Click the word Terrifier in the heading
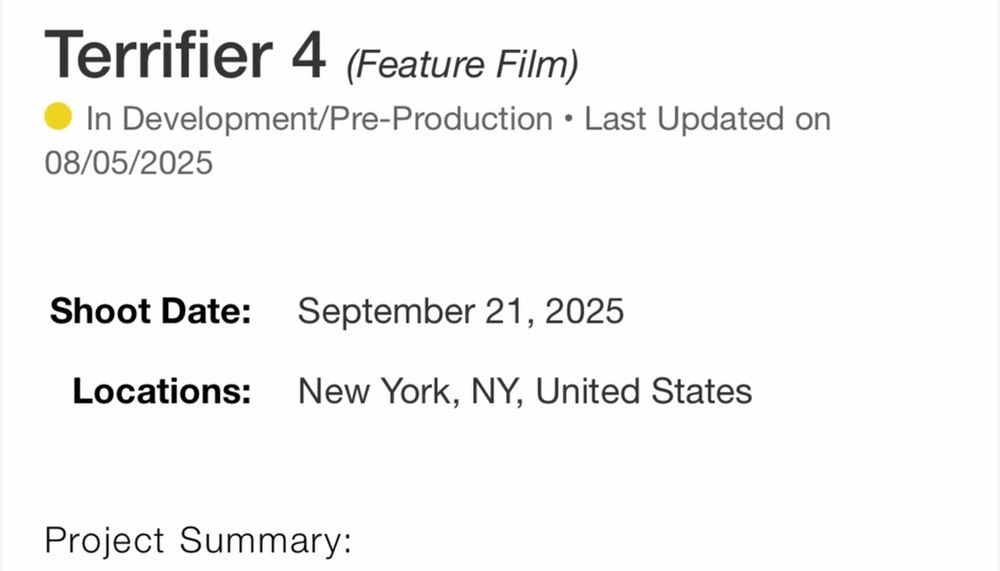This screenshot has width=1000, height=571. [157, 56]
